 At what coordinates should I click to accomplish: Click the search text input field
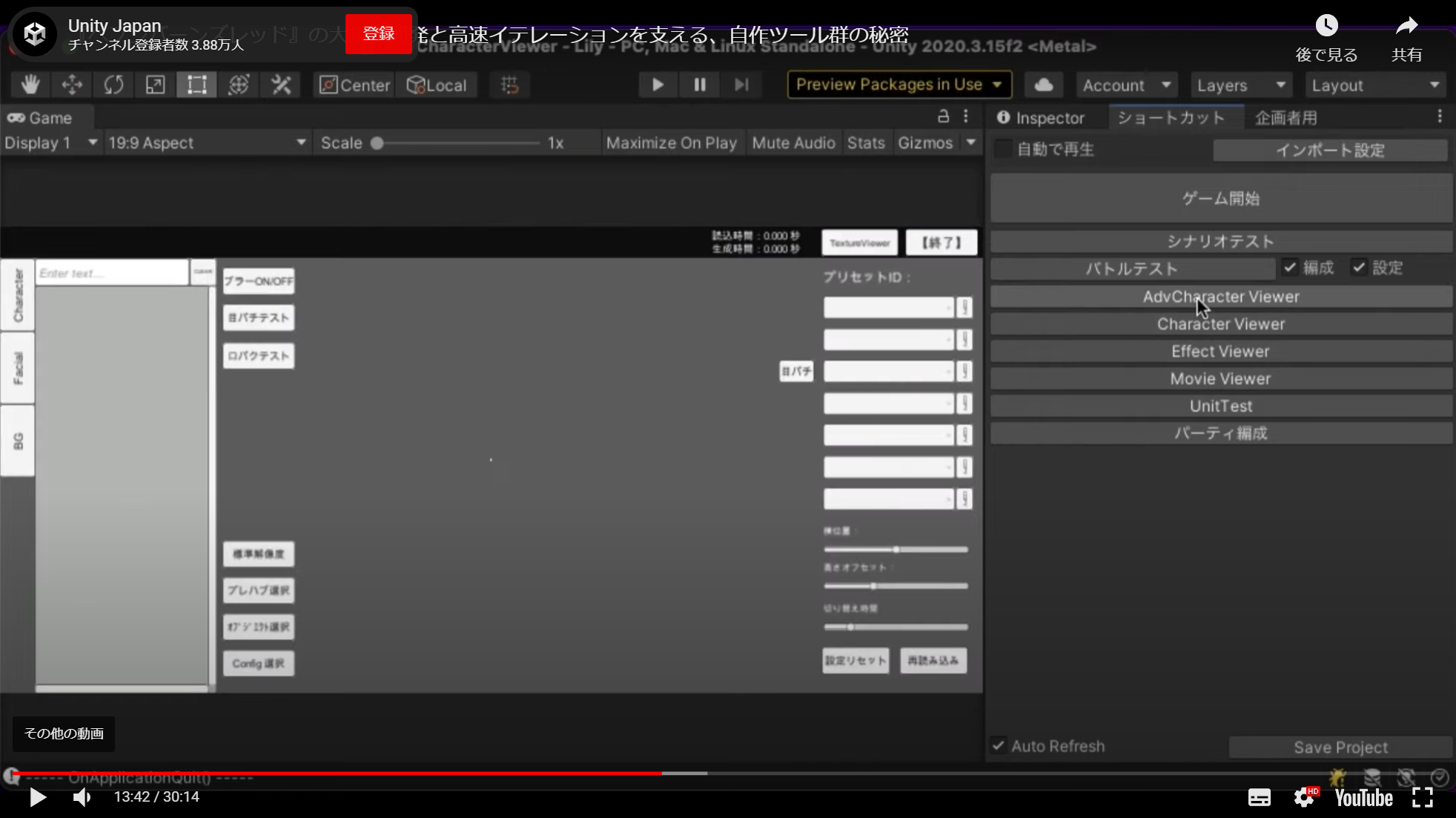[112, 273]
